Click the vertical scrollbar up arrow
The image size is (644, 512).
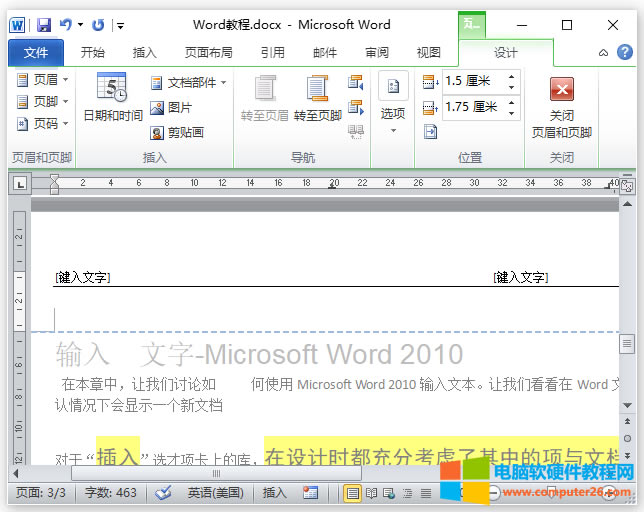tap(627, 204)
